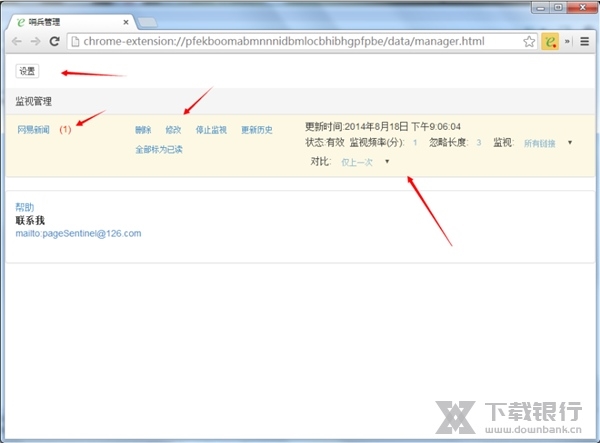Click the 删除 link
The image size is (600, 443).
(x=143, y=130)
